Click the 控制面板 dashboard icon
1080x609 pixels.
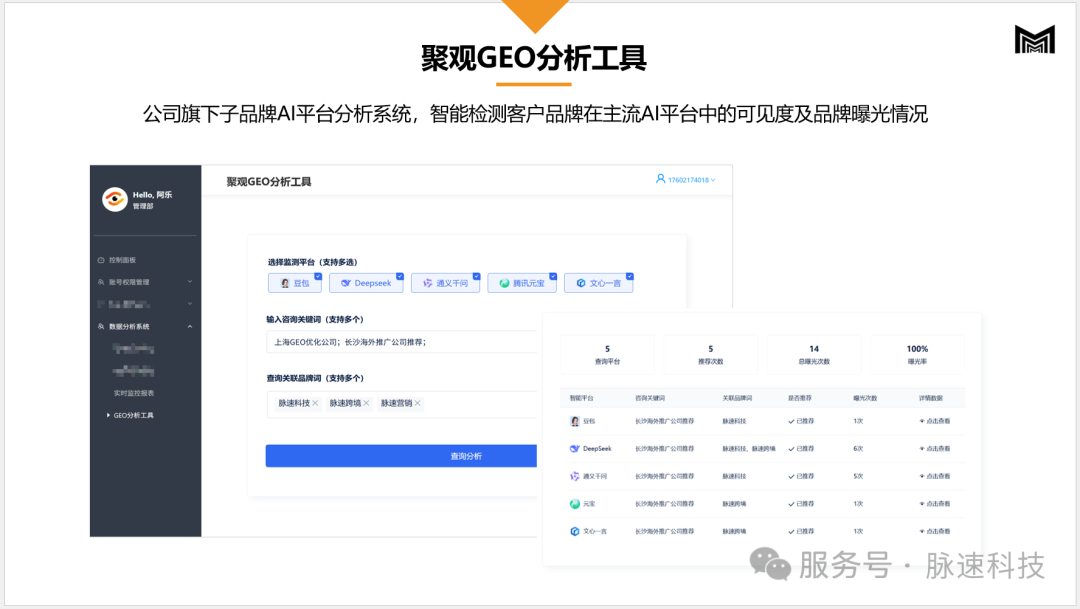pyautogui.click(x=101, y=260)
